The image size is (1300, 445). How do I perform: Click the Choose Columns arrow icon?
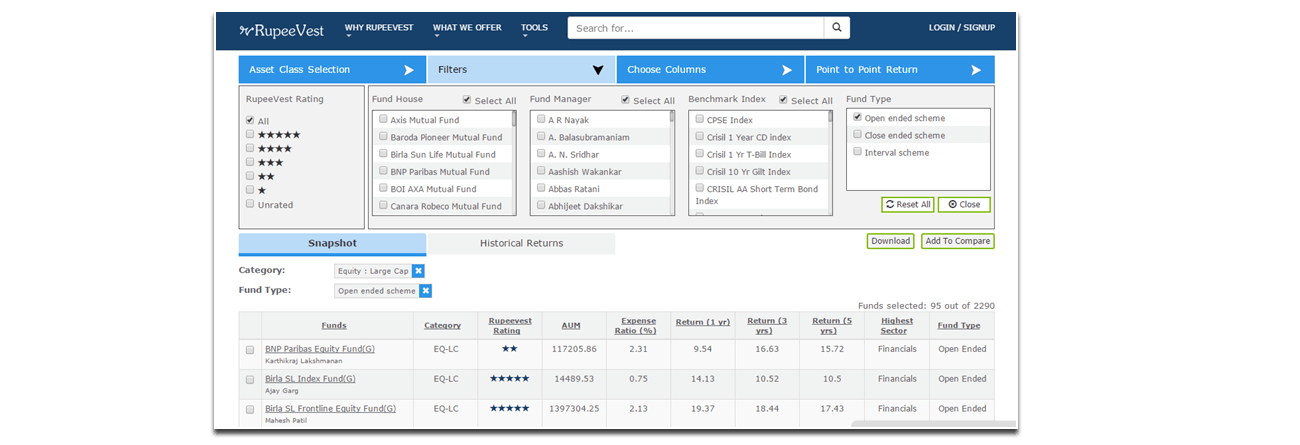pyautogui.click(x=786, y=70)
